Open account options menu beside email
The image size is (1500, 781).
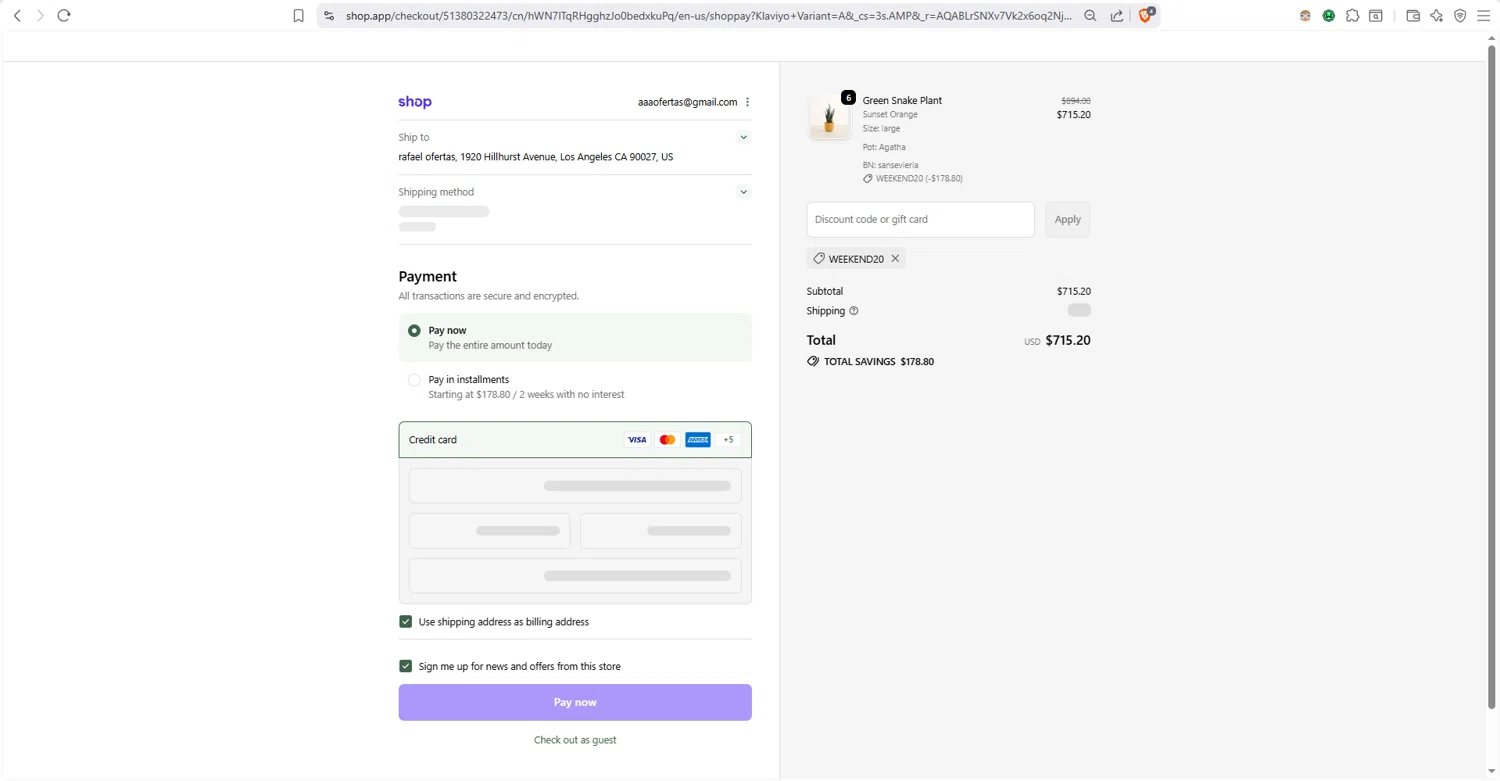coord(748,102)
